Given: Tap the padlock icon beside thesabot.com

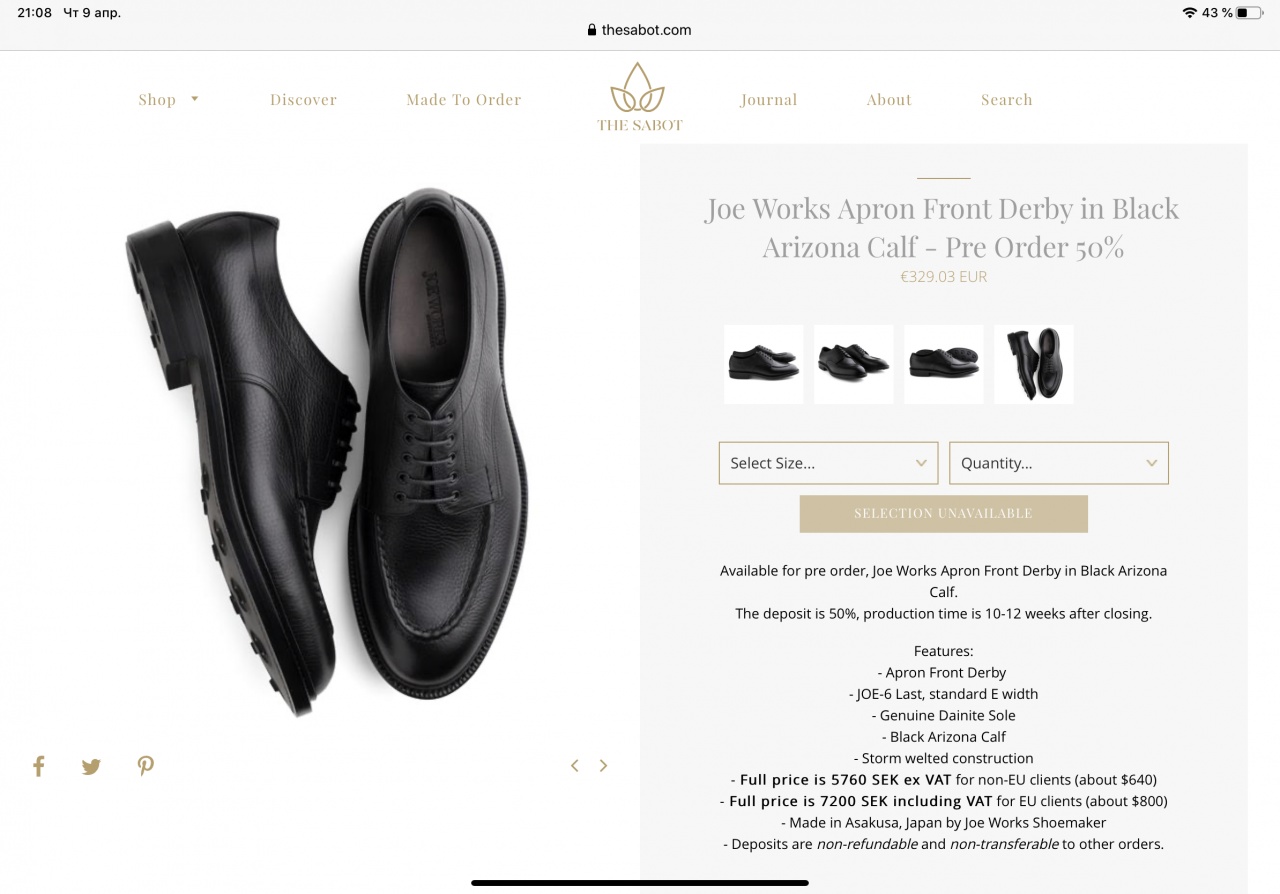Looking at the screenshot, I should (592, 30).
